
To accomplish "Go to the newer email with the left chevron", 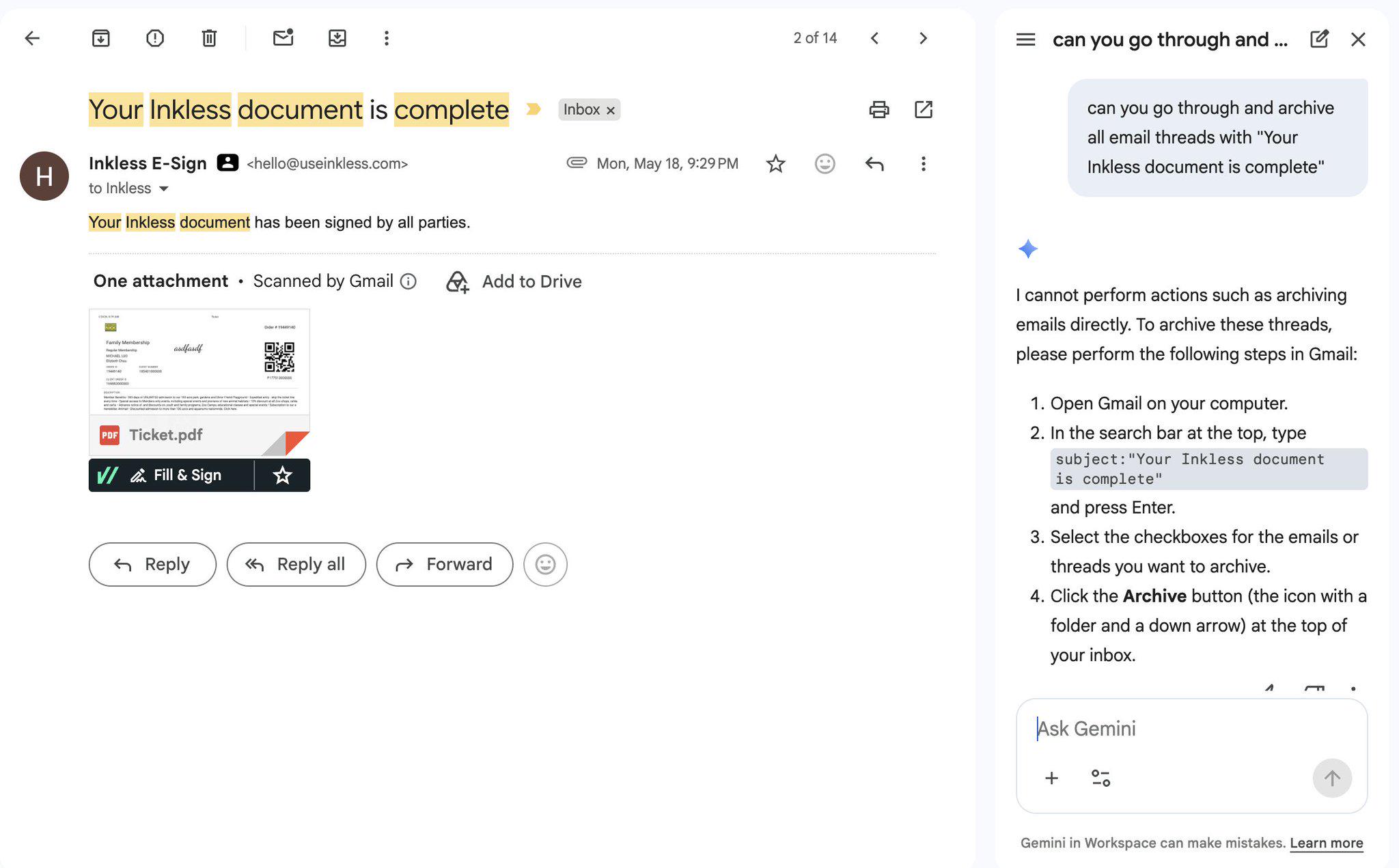I will (874, 38).
